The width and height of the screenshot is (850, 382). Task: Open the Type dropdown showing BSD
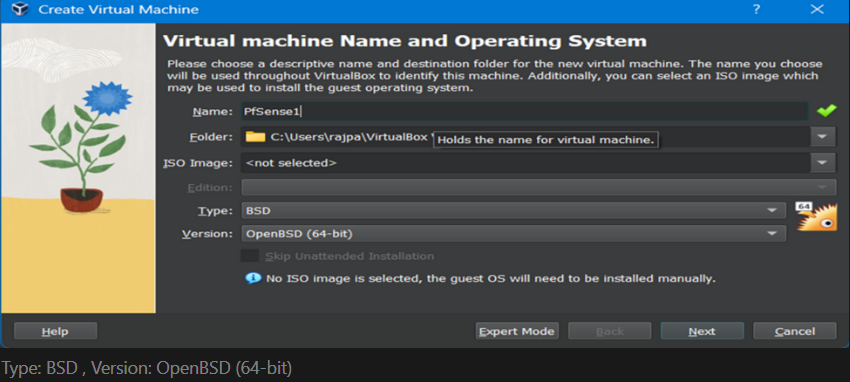[513, 211]
